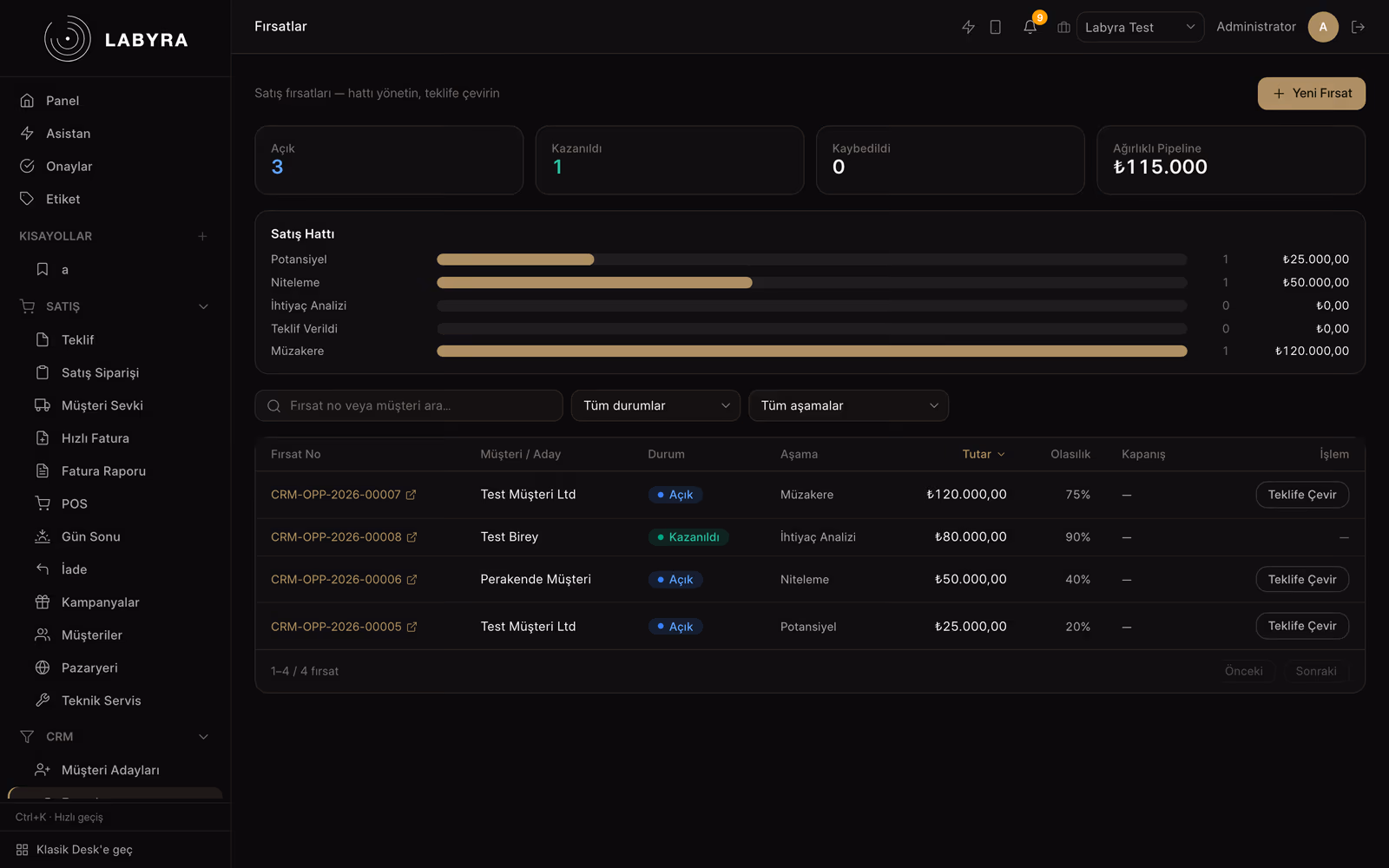This screenshot has height=868, width=1389.
Task: Click the Kazanıldı summary card
Action: coord(669,160)
